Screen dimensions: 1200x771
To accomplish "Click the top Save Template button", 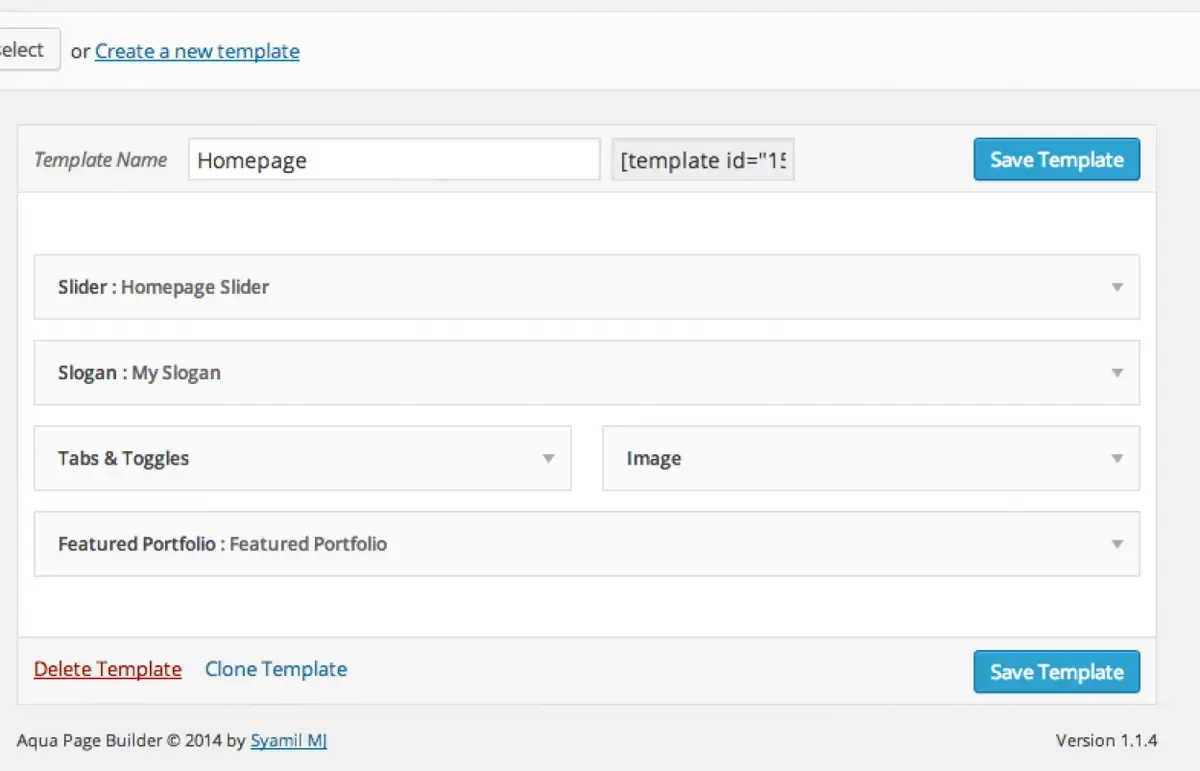I will click(1057, 160).
